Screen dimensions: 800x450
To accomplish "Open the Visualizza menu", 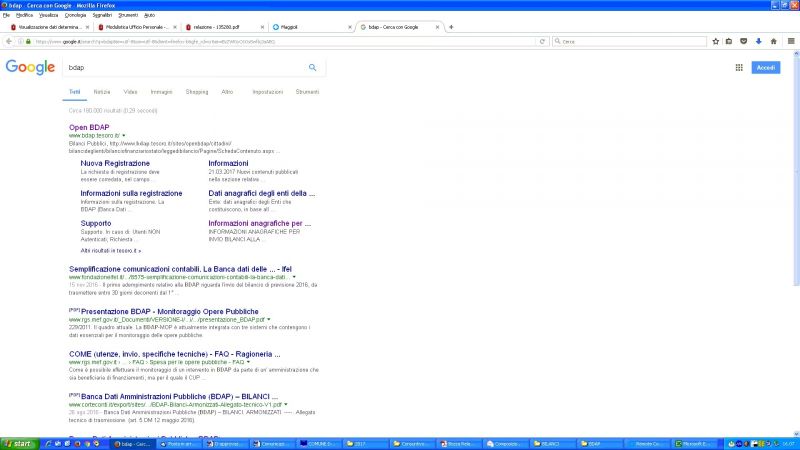I will tap(48, 15).
